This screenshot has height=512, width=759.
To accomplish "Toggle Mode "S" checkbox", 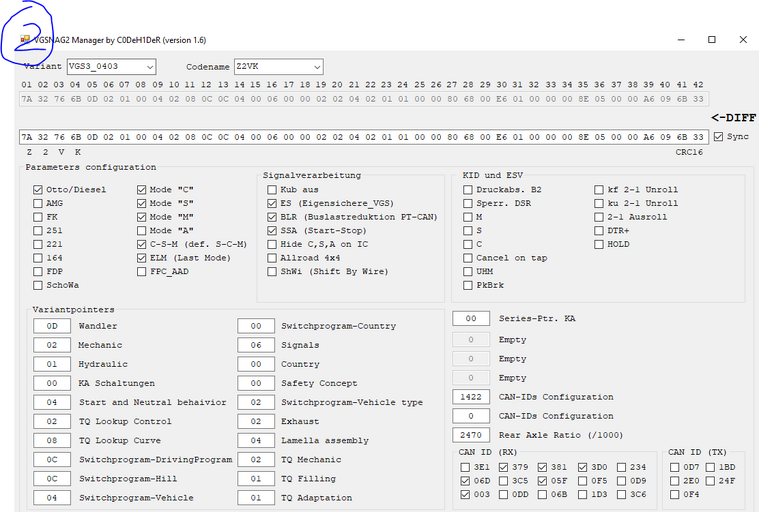I will click(x=141, y=203).
